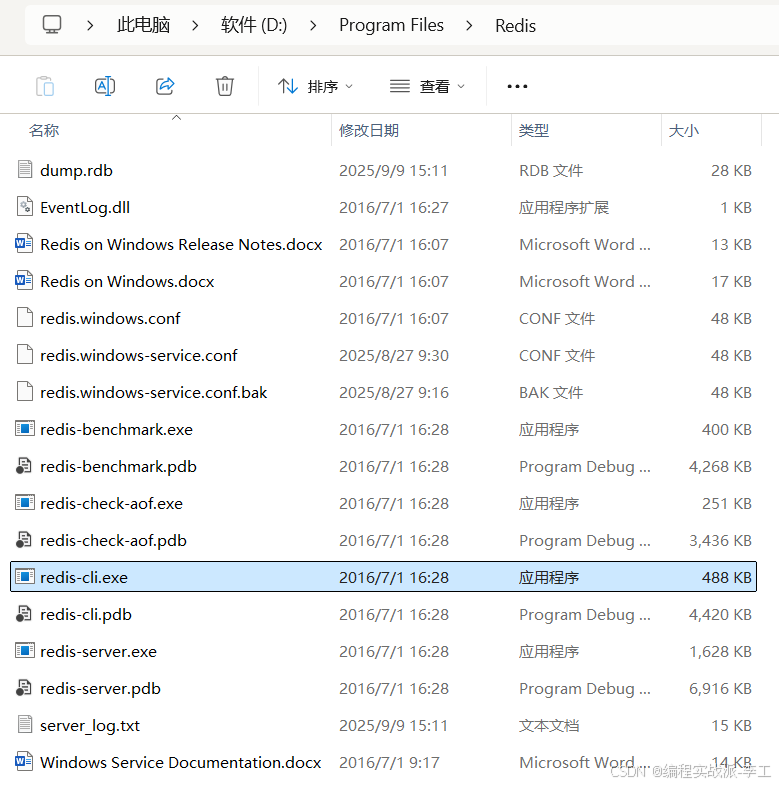Viewport: 779px width, 785px height.
Task: Select Redis on Windows.docx file name
Action: (127, 282)
